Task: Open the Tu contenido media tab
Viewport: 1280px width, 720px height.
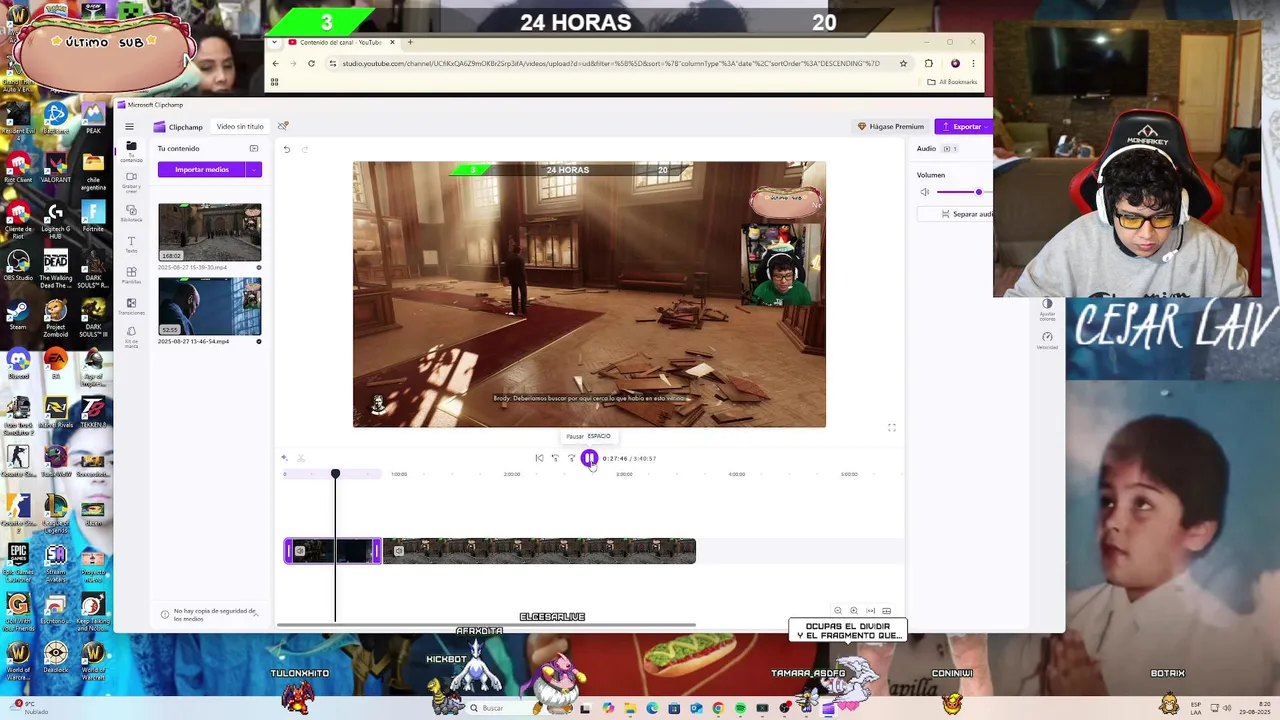Action: [x=131, y=151]
